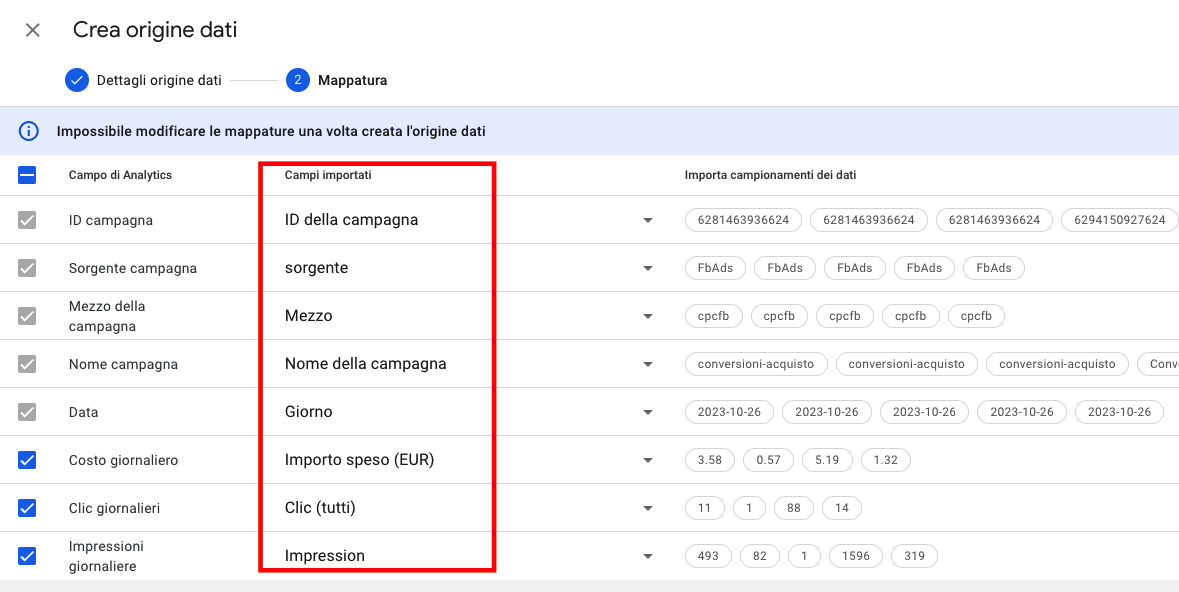Toggle the select-all header checkbox
The width and height of the screenshot is (1179, 592).
[x=27, y=175]
